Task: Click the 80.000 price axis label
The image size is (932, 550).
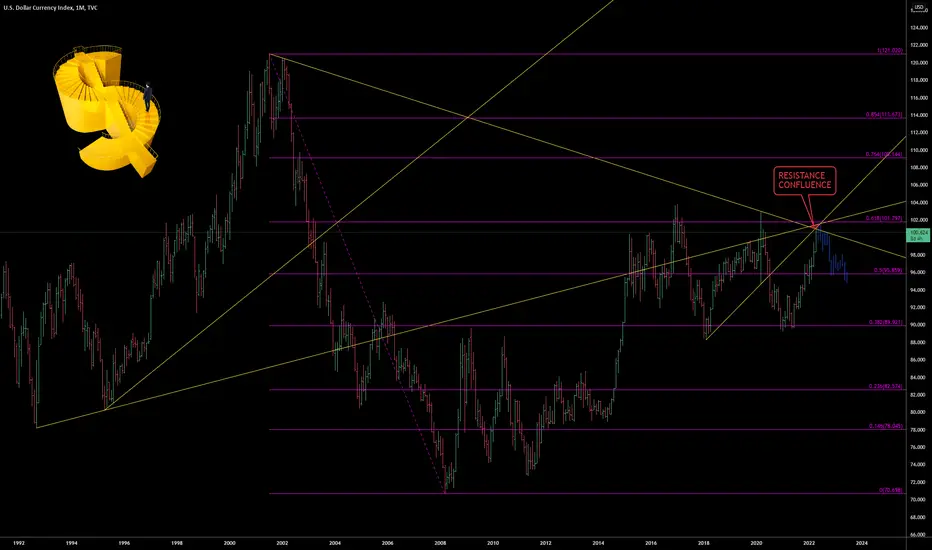Action: [x=918, y=412]
